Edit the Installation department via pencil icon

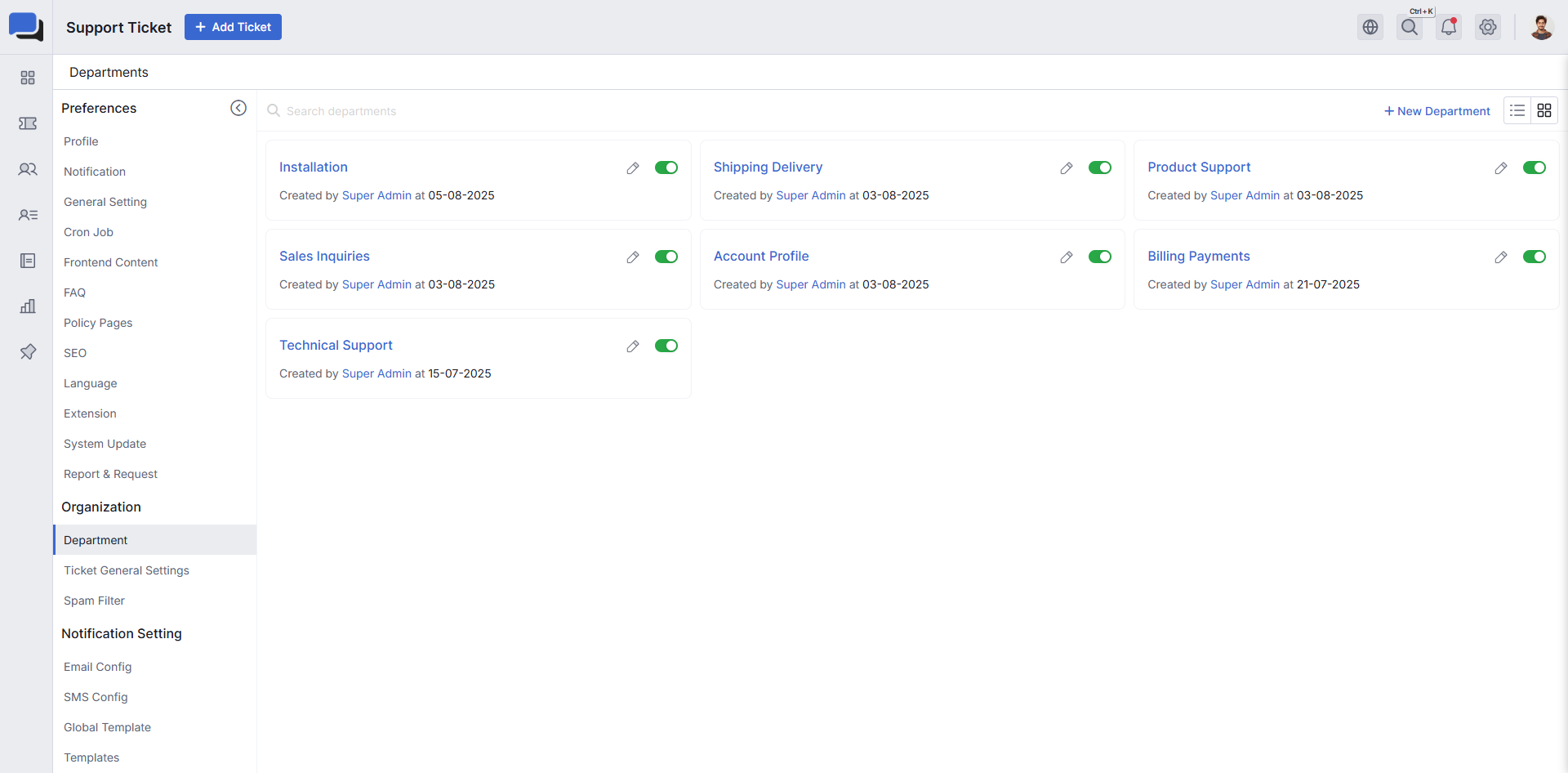click(x=633, y=168)
